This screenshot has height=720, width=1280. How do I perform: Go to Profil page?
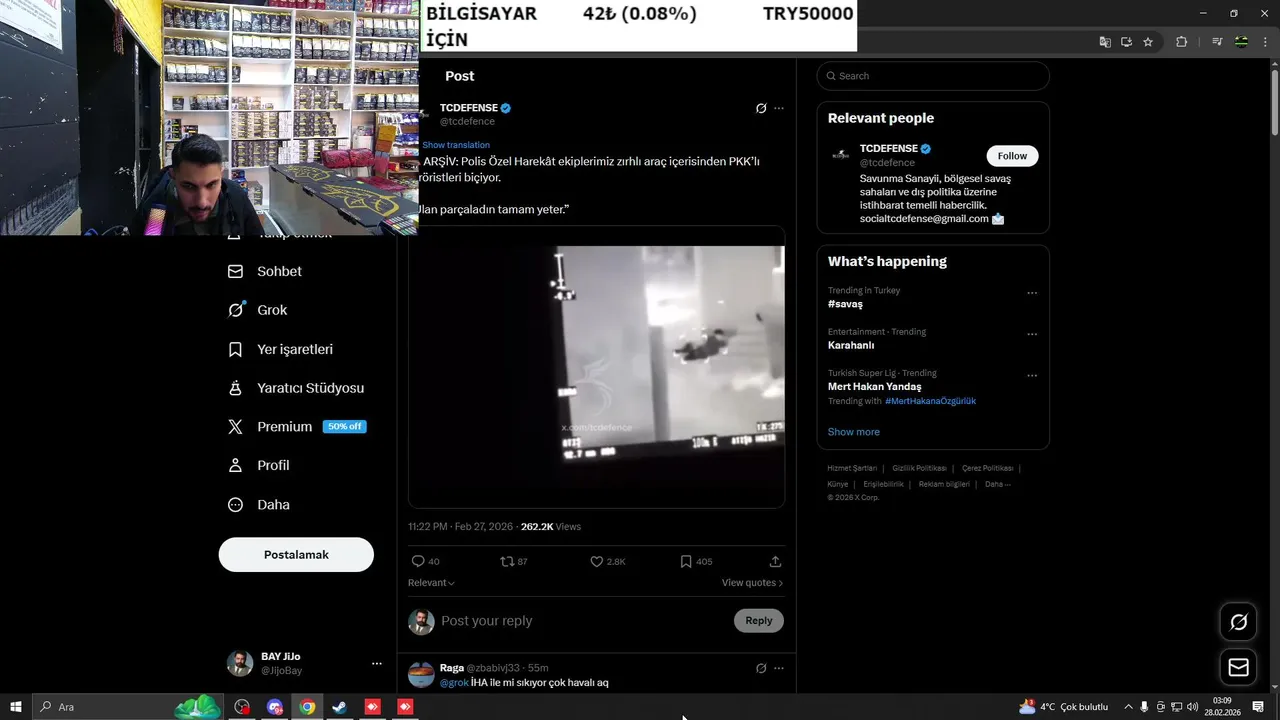pos(258,465)
